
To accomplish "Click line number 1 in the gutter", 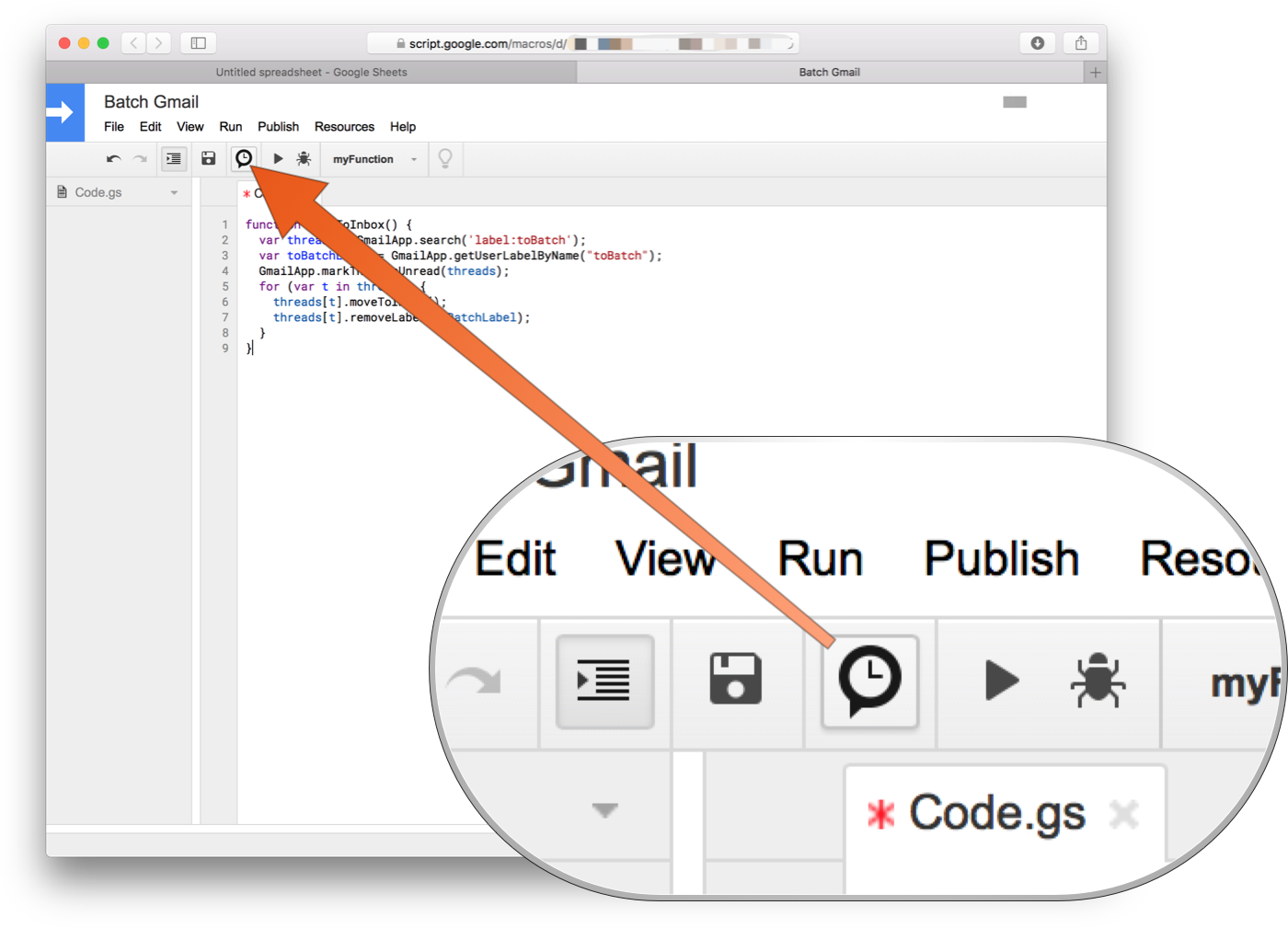I will pyautogui.click(x=224, y=224).
